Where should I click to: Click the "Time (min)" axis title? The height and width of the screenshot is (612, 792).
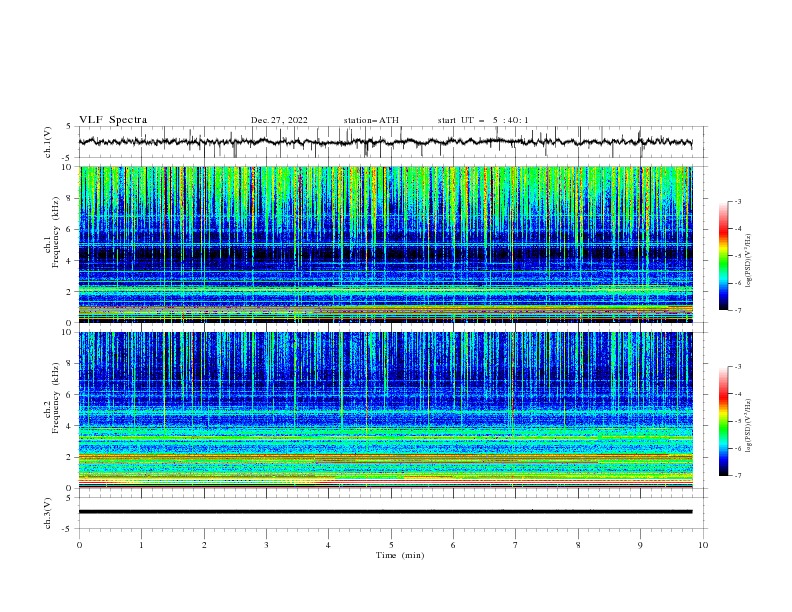coord(400,555)
